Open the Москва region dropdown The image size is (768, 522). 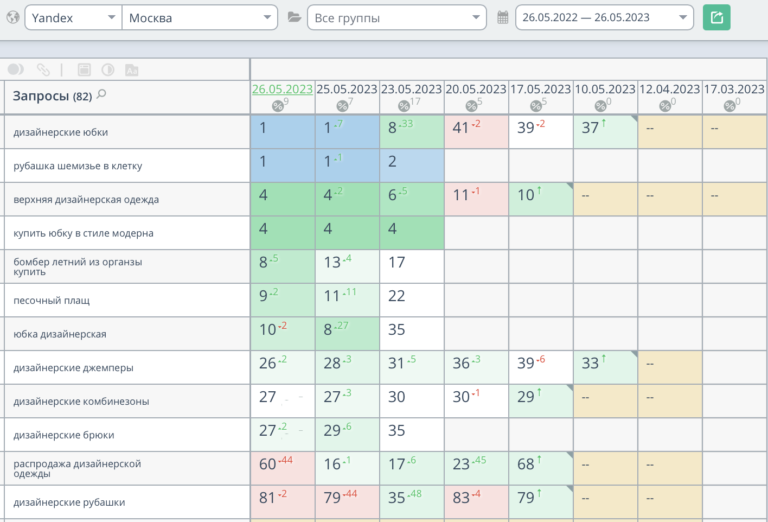point(199,18)
